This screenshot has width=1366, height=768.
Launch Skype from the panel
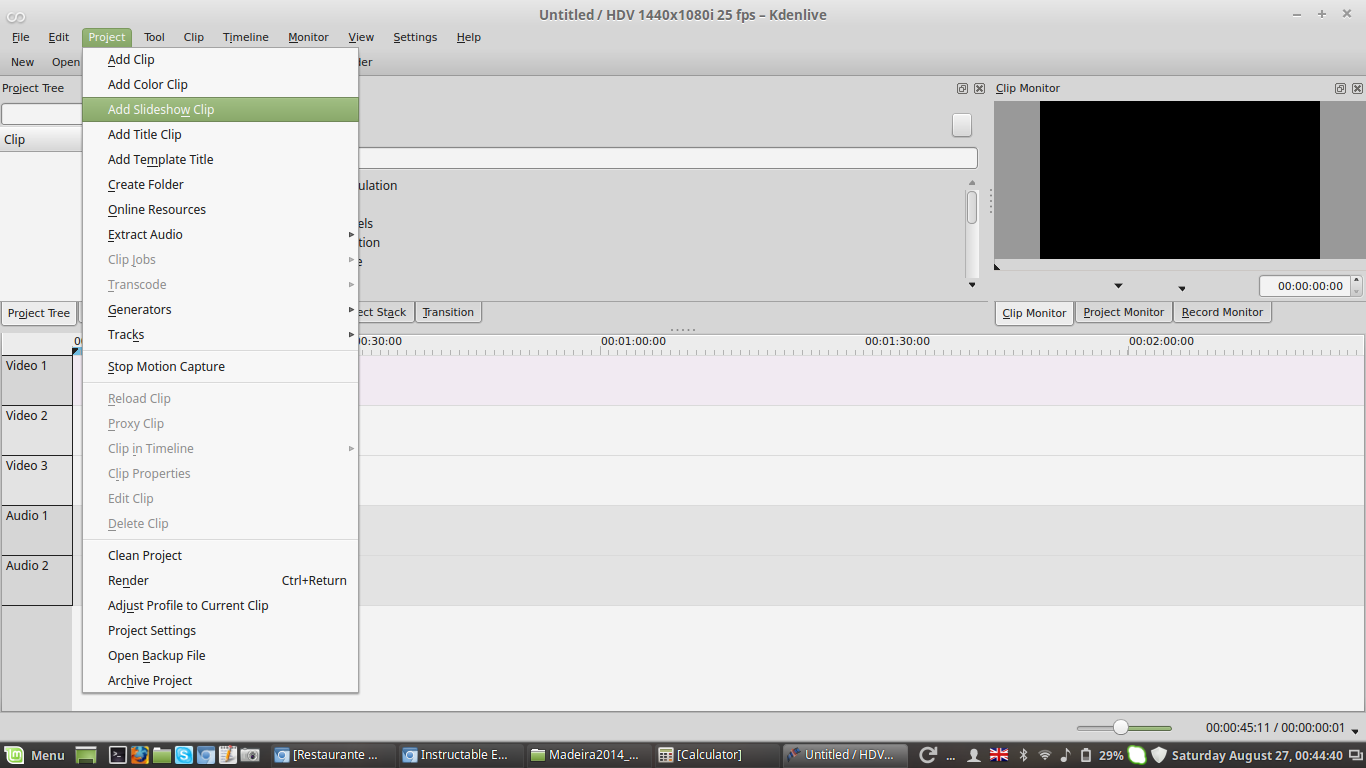coord(184,755)
